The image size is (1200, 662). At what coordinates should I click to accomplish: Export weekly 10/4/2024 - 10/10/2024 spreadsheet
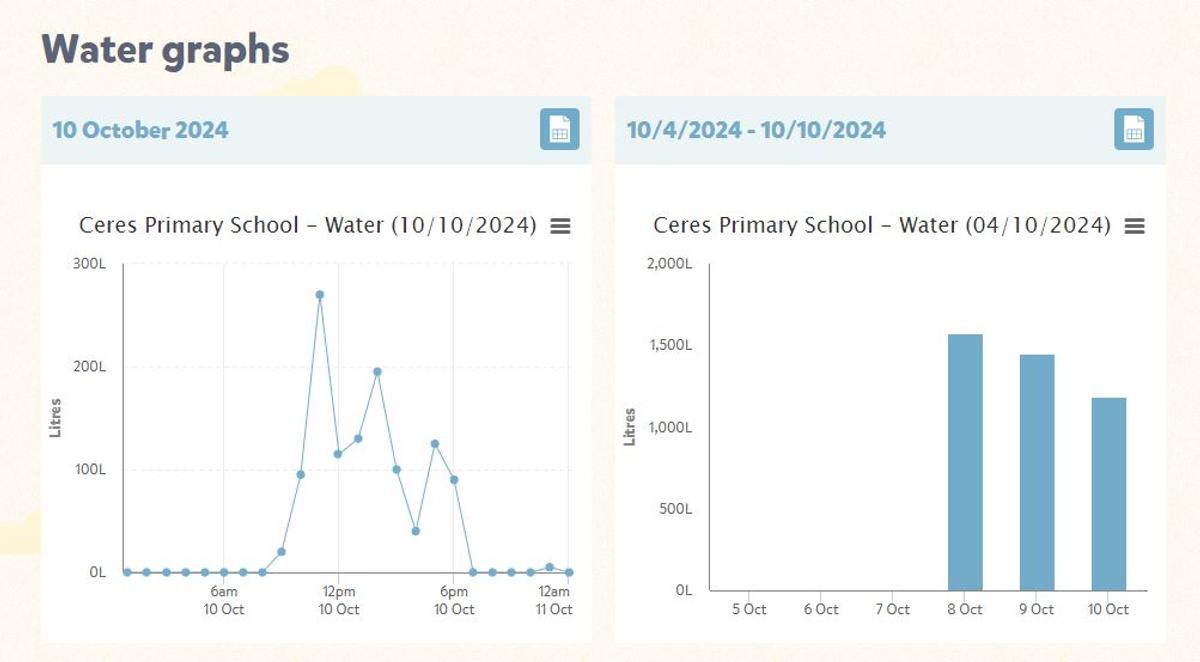(x=1134, y=130)
